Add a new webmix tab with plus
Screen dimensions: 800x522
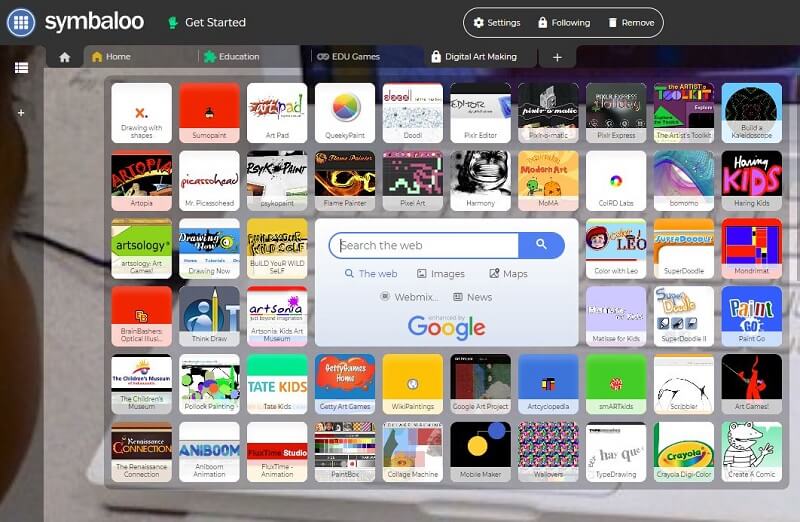557,57
